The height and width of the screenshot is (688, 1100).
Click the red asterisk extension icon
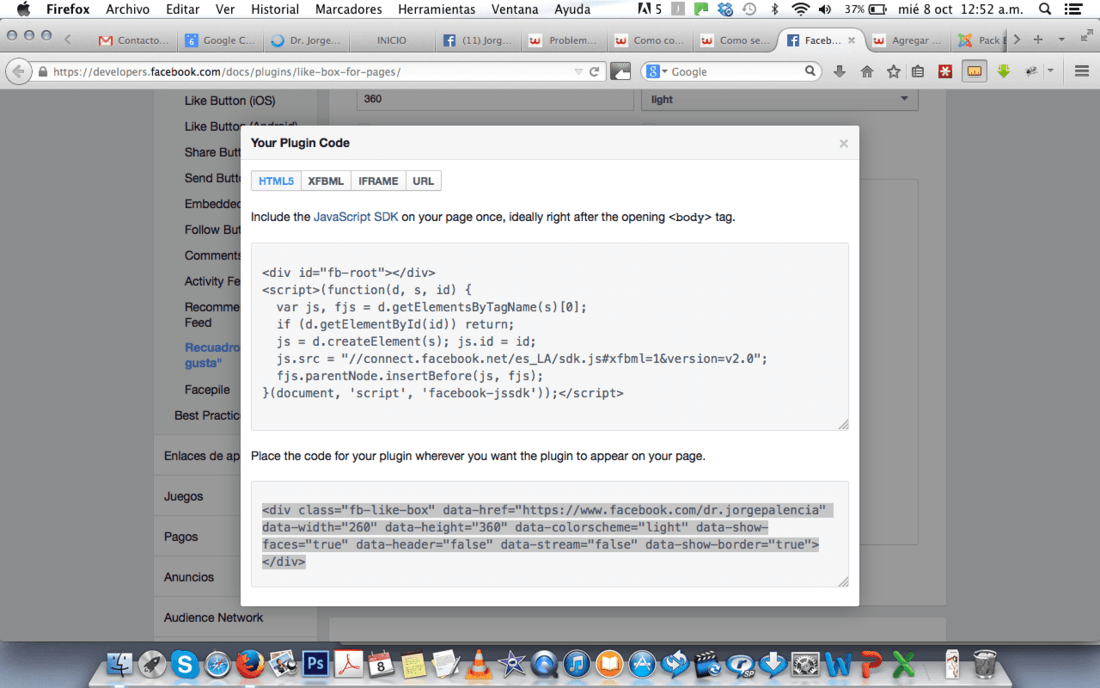click(945, 72)
